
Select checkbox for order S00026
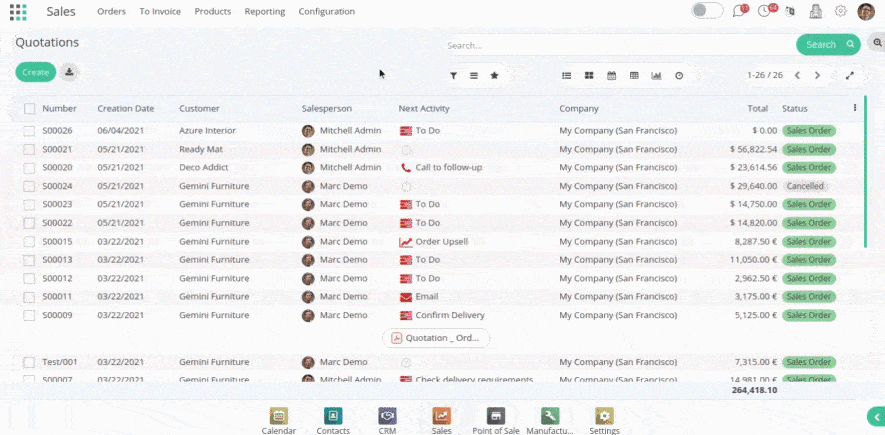(30, 131)
